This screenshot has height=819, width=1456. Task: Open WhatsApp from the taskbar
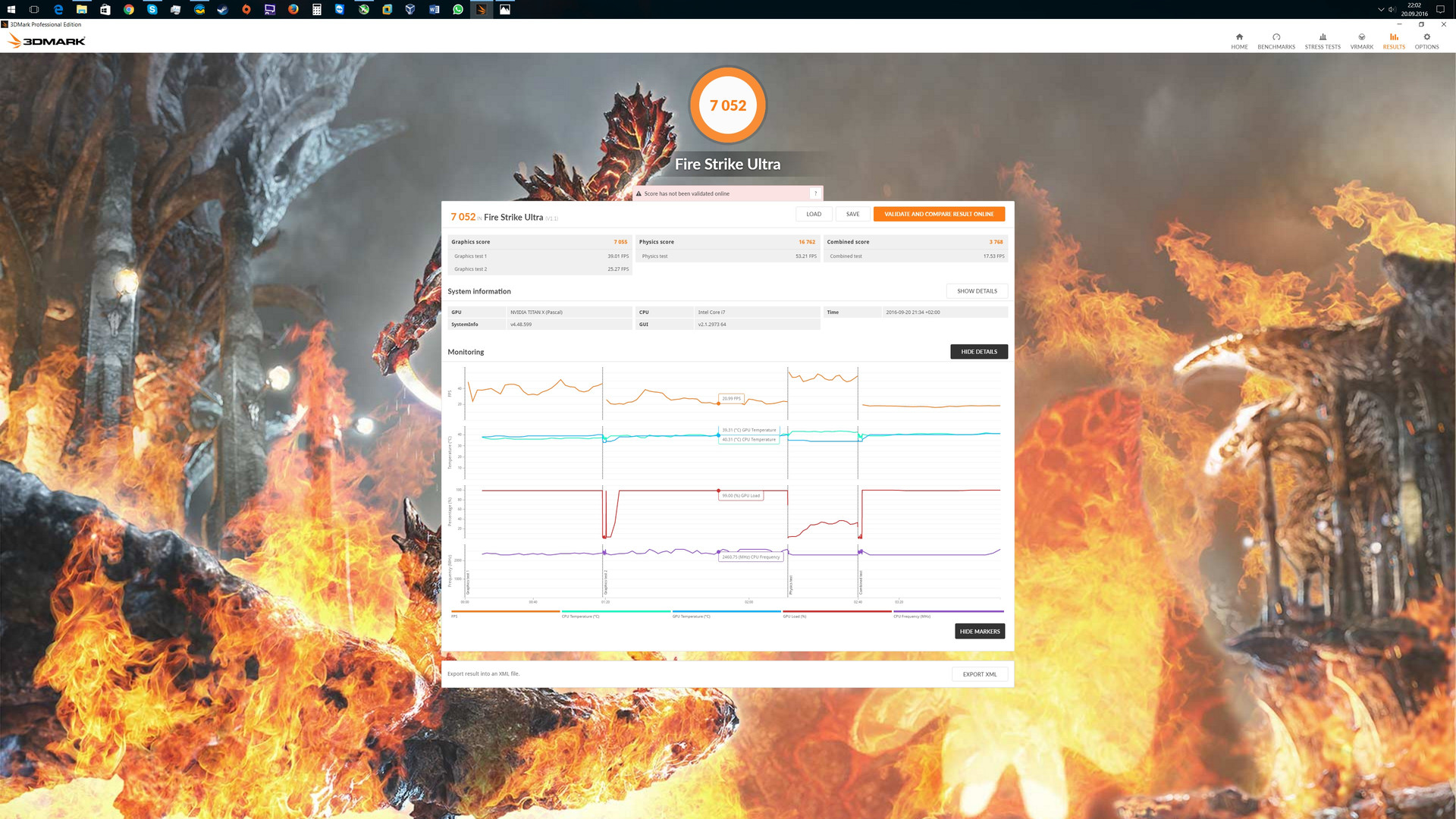[458, 10]
